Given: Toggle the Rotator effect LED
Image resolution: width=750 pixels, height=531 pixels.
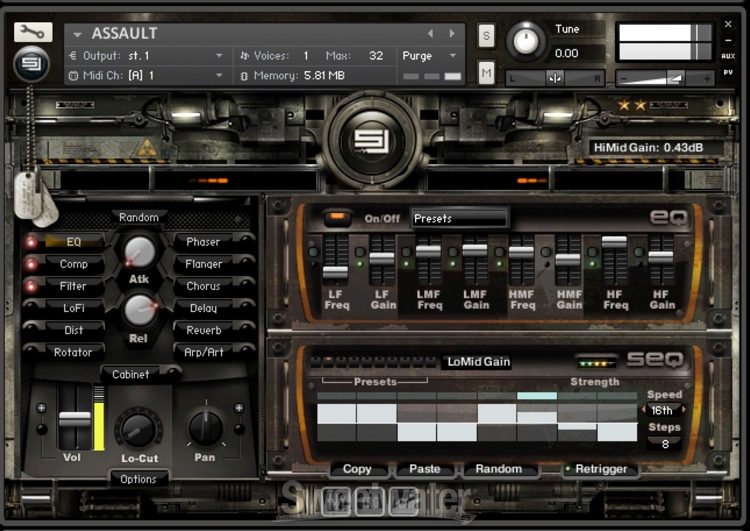Looking at the screenshot, I should pos(31,350).
